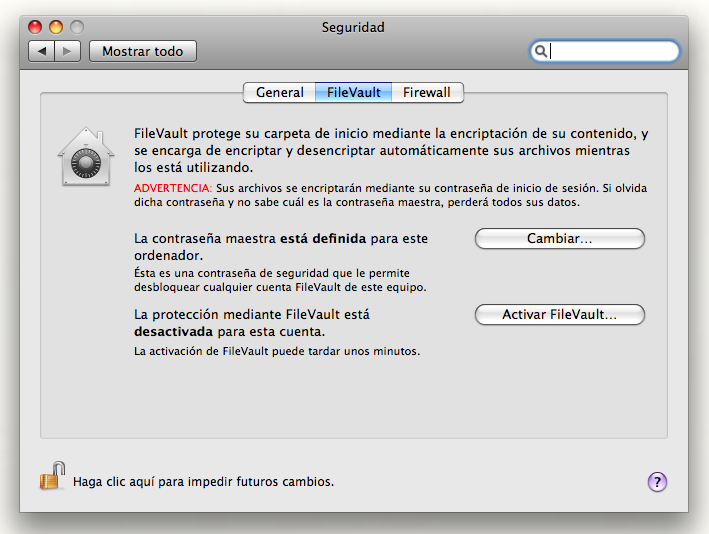Screen dimensions: 709x534
Task: Focus the search input field
Action: [x=605, y=51]
